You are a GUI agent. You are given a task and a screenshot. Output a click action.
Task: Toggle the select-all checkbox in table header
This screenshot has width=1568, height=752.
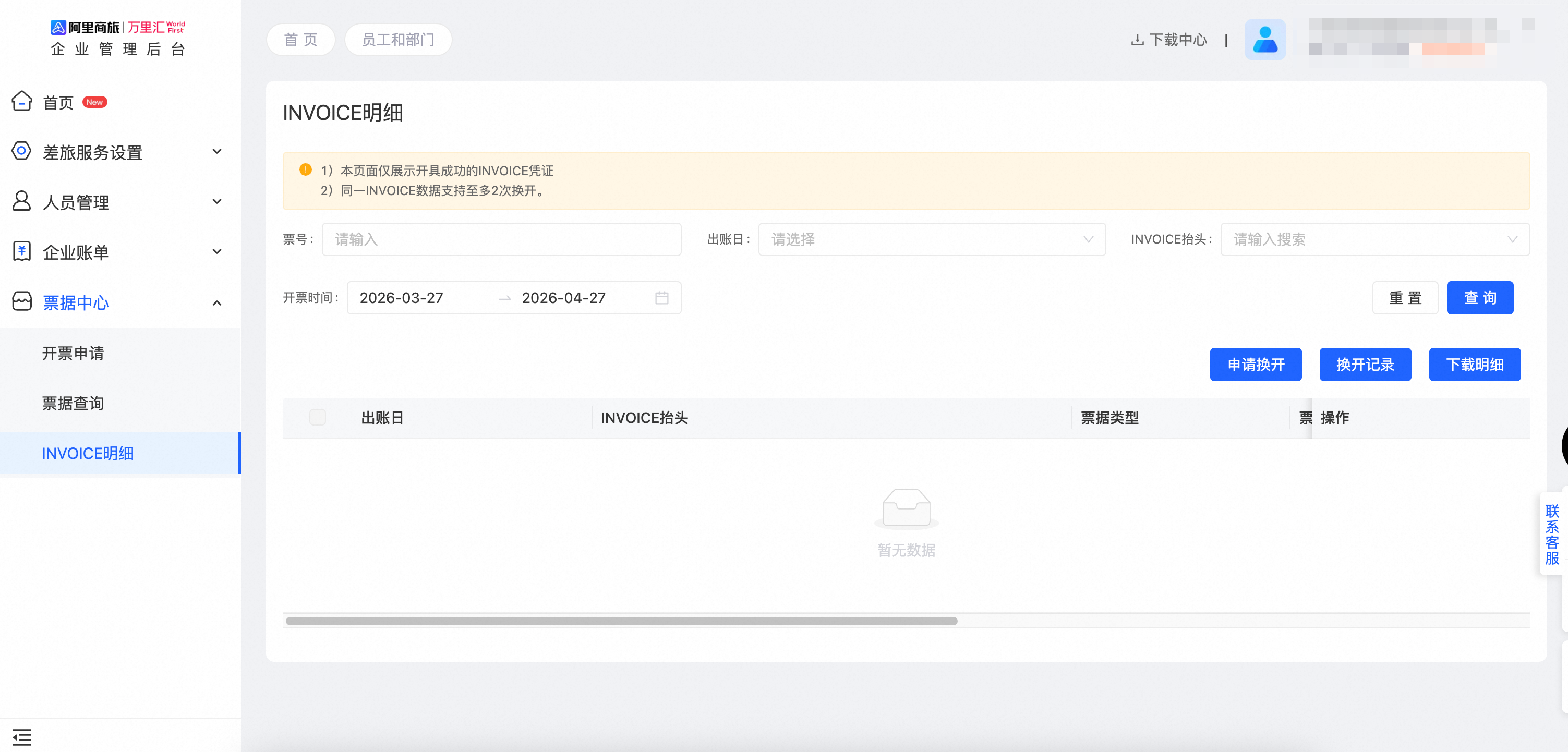(x=317, y=417)
